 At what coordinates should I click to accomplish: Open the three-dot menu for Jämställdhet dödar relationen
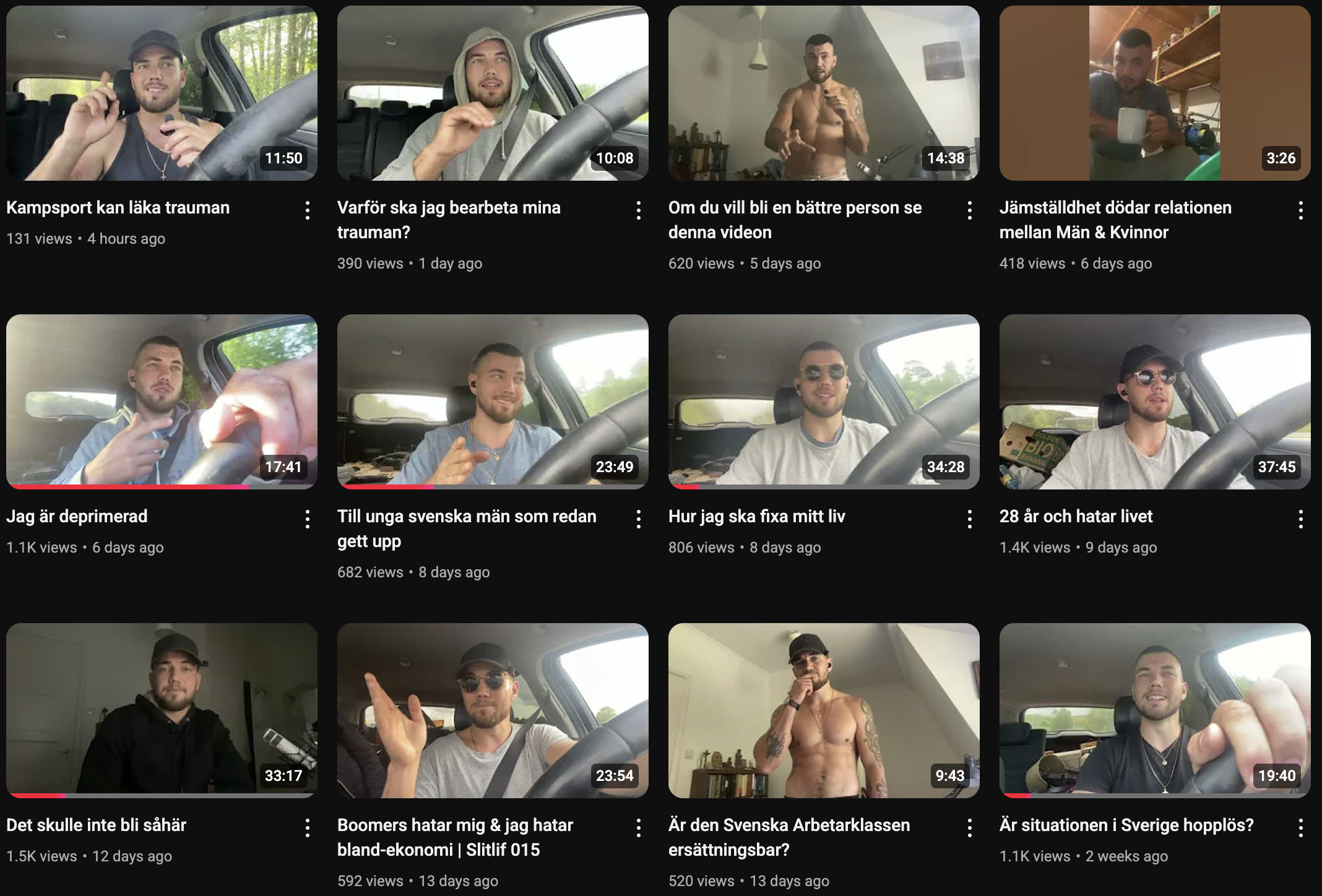[x=1301, y=210]
